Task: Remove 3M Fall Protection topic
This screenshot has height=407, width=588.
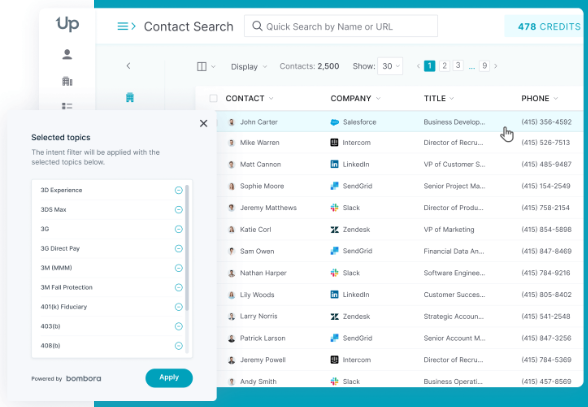Action: click(178, 288)
